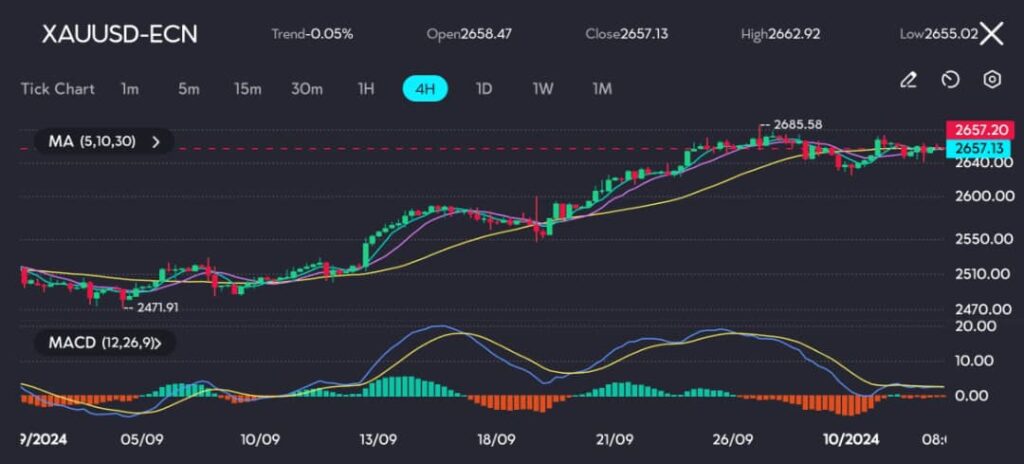Viewport: 1024px width, 464px height.
Task: Choose the 5m timeframe
Action: click(188, 89)
